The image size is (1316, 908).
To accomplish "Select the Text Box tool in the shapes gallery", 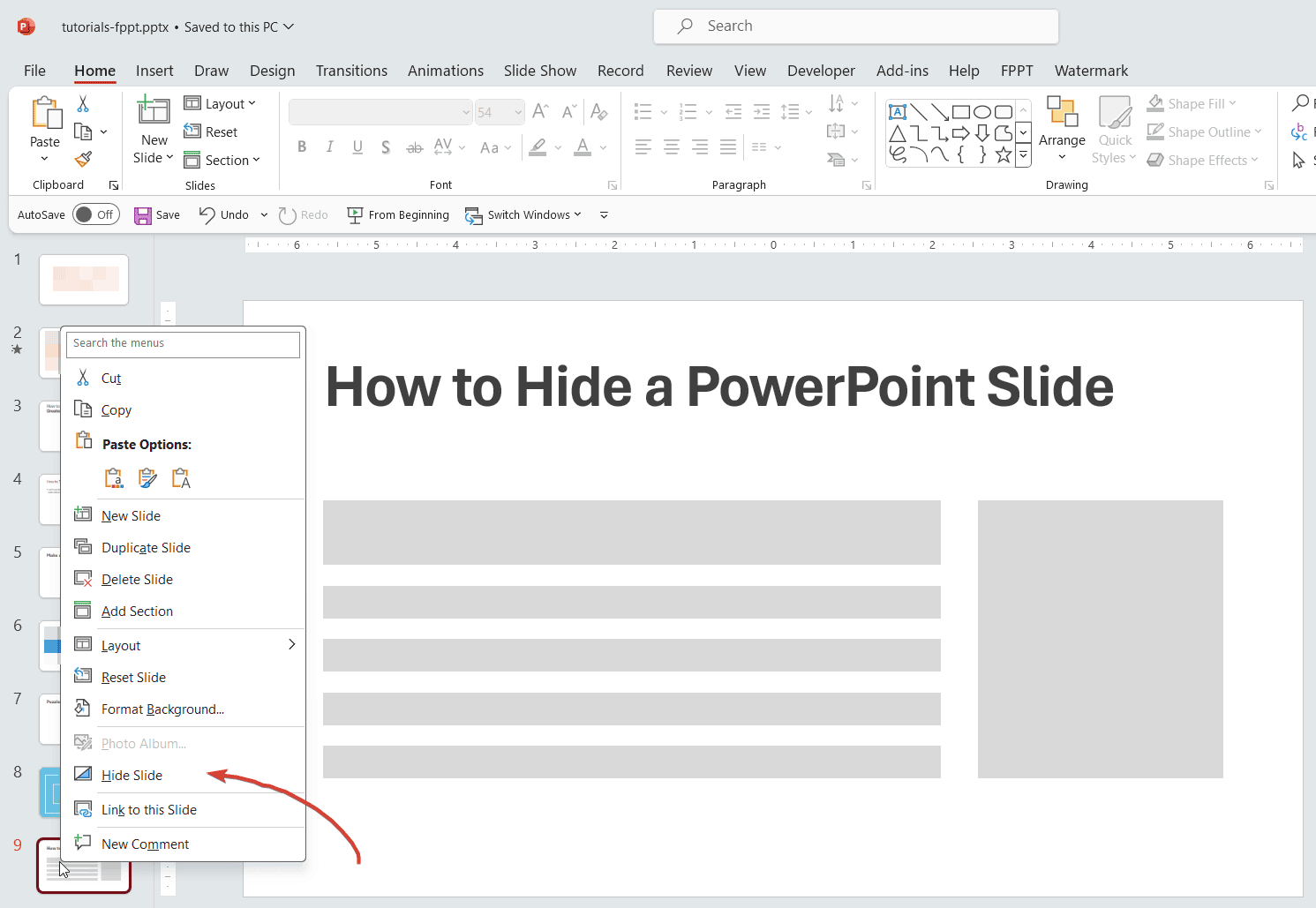I will 898,111.
